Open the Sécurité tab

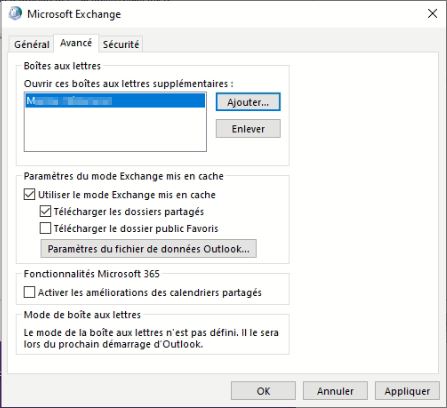pyautogui.click(x=121, y=44)
